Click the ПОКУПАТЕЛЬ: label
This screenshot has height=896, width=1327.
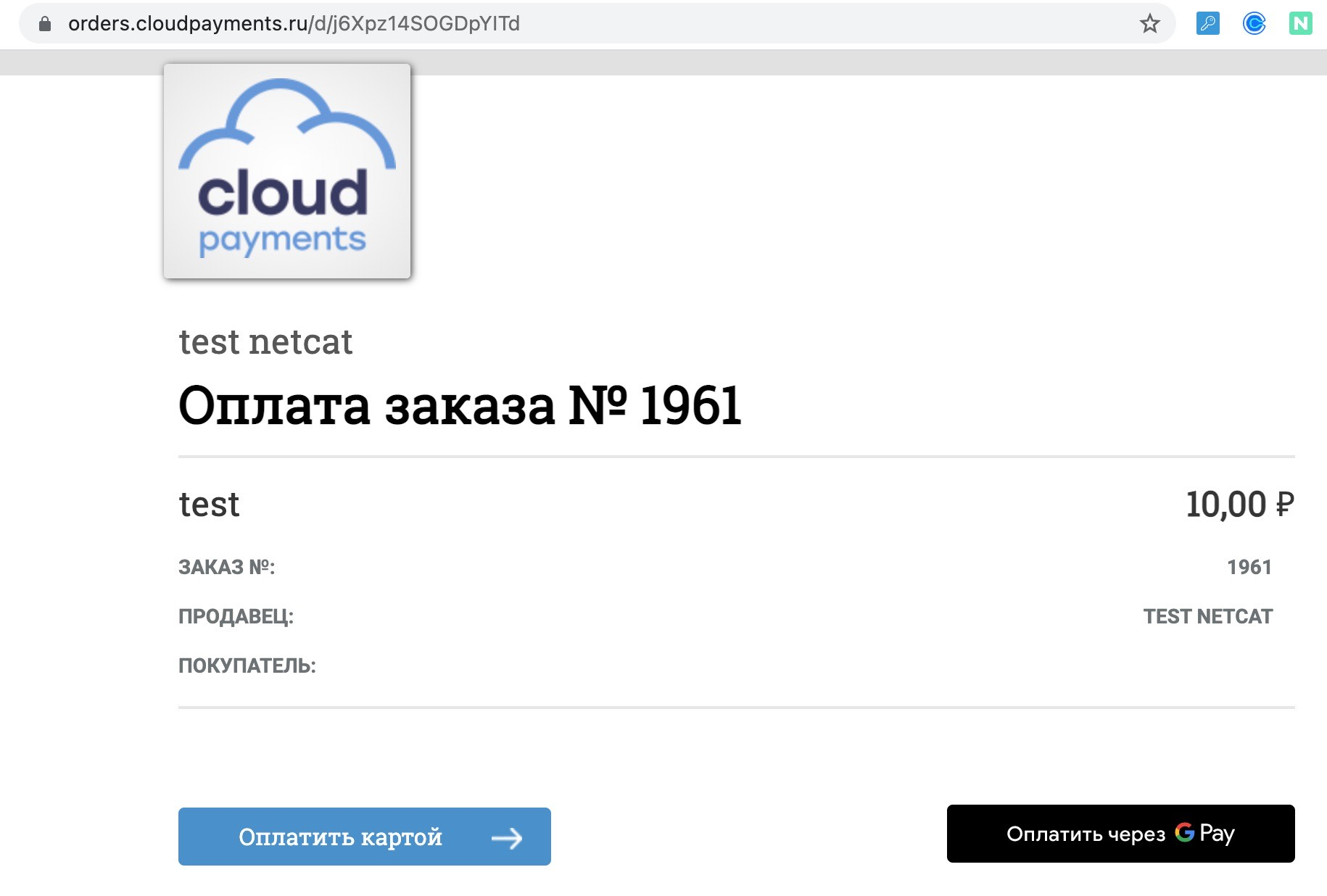coord(247,665)
